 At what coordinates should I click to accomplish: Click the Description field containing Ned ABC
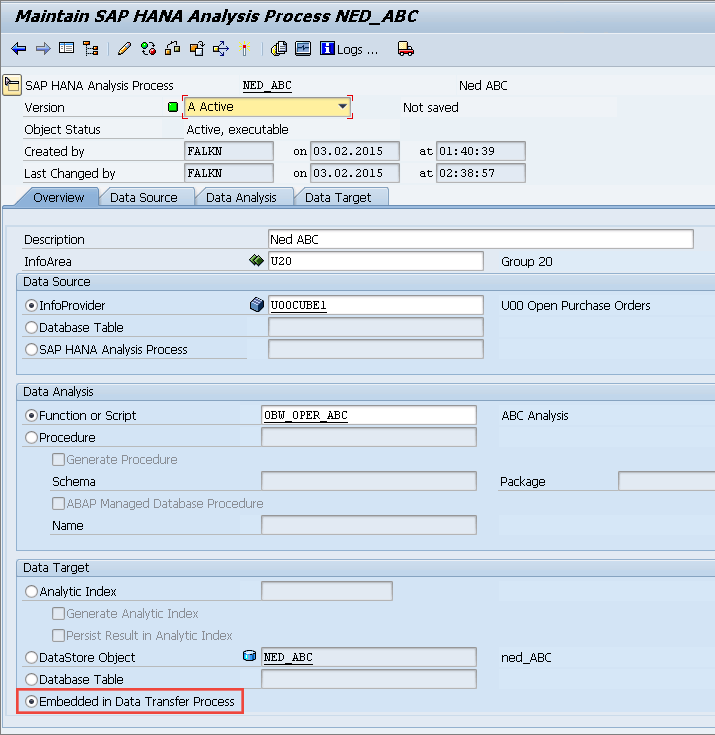pos(481,240)
